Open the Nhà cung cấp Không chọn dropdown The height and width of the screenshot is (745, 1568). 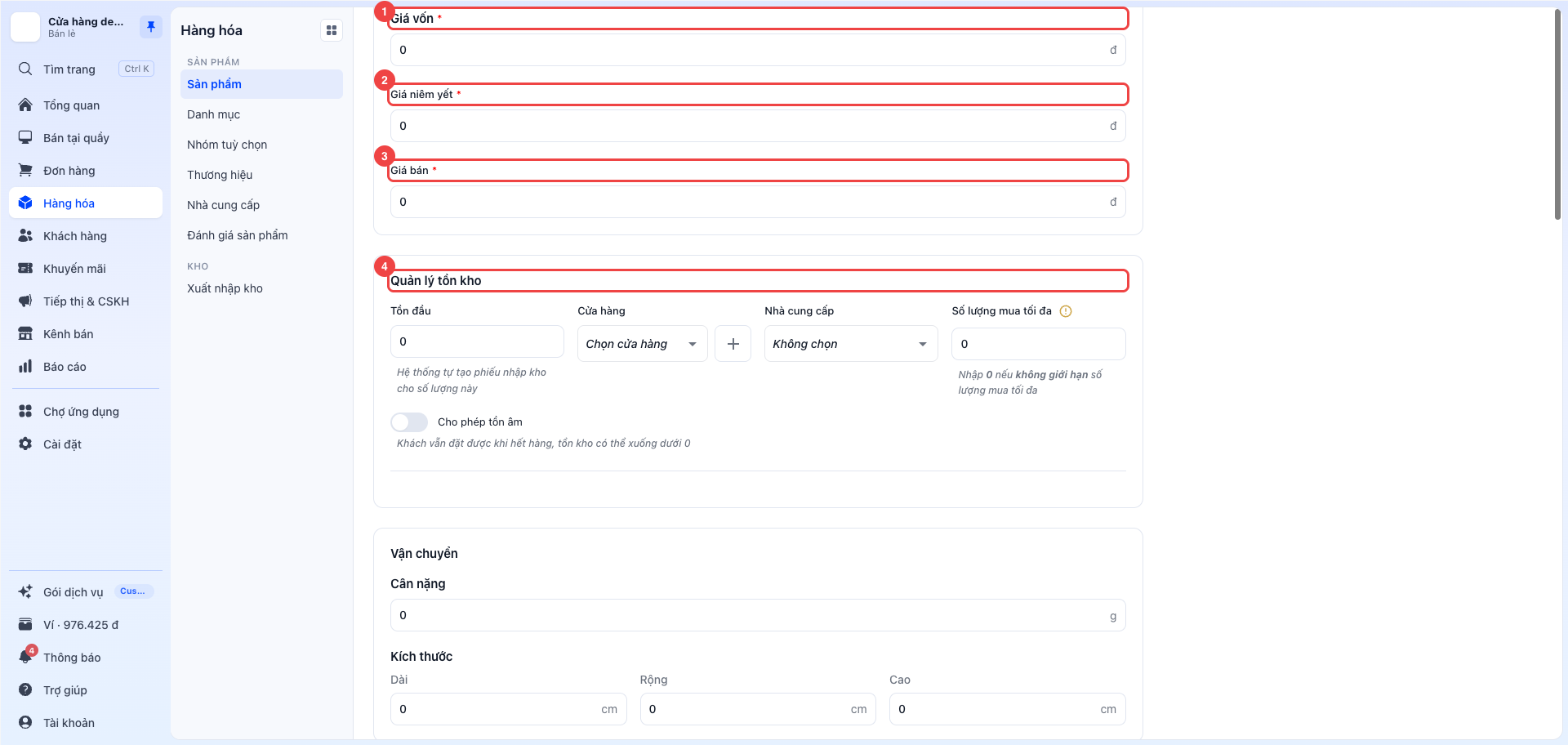[851, 344]
